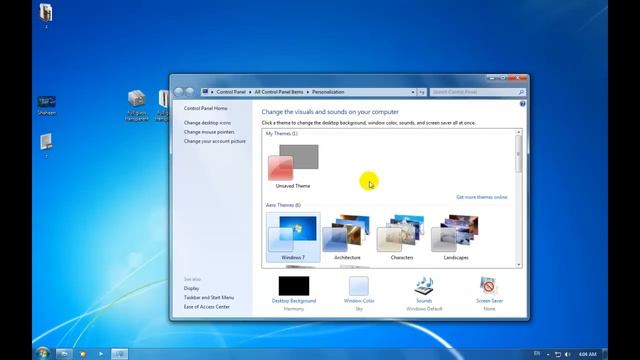
Task: Select the Unsaved Theme thumbnail
Action: [x=293, y=166]
